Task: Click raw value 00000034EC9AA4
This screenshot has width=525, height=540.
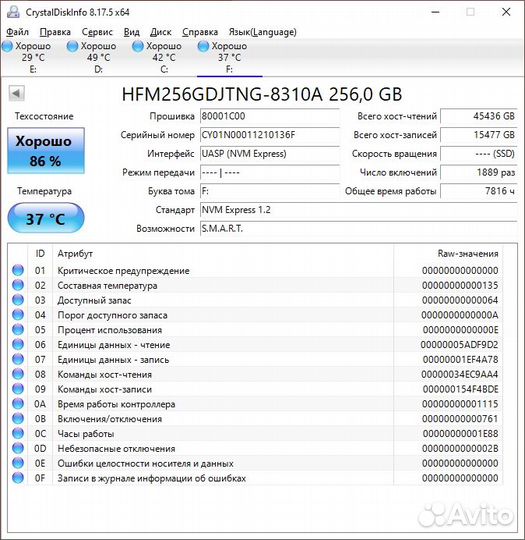Action: coord(459,374)
